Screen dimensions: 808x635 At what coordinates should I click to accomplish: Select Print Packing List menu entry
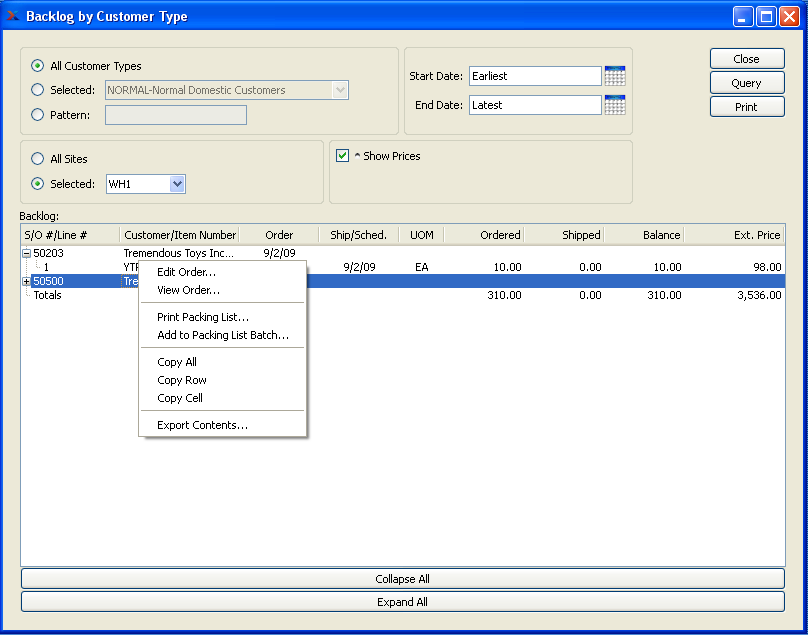(203, 317)
